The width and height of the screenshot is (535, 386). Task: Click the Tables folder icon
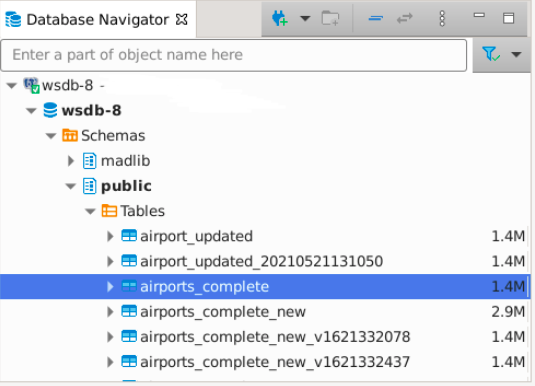[109, 211]
